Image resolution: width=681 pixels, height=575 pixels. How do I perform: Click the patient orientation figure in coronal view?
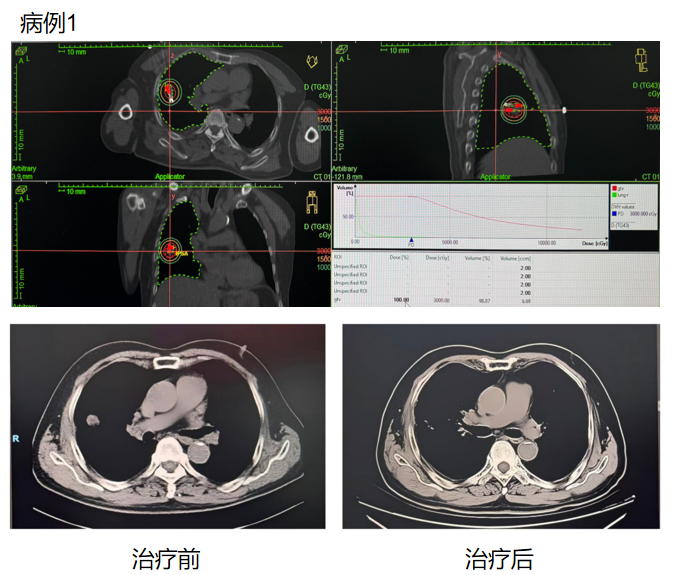coord(311,204)
